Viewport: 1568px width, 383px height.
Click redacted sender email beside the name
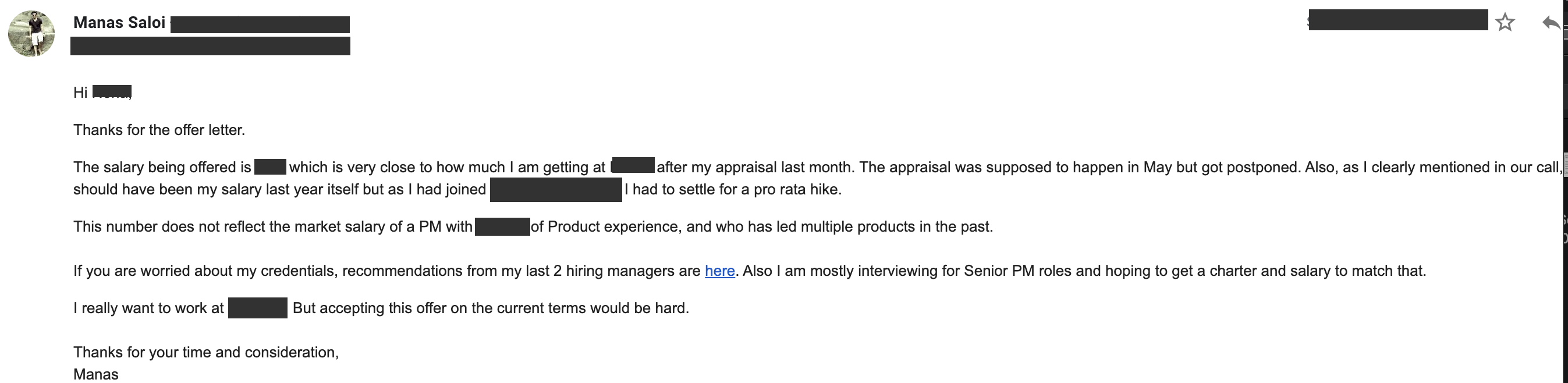click(260, 25)
